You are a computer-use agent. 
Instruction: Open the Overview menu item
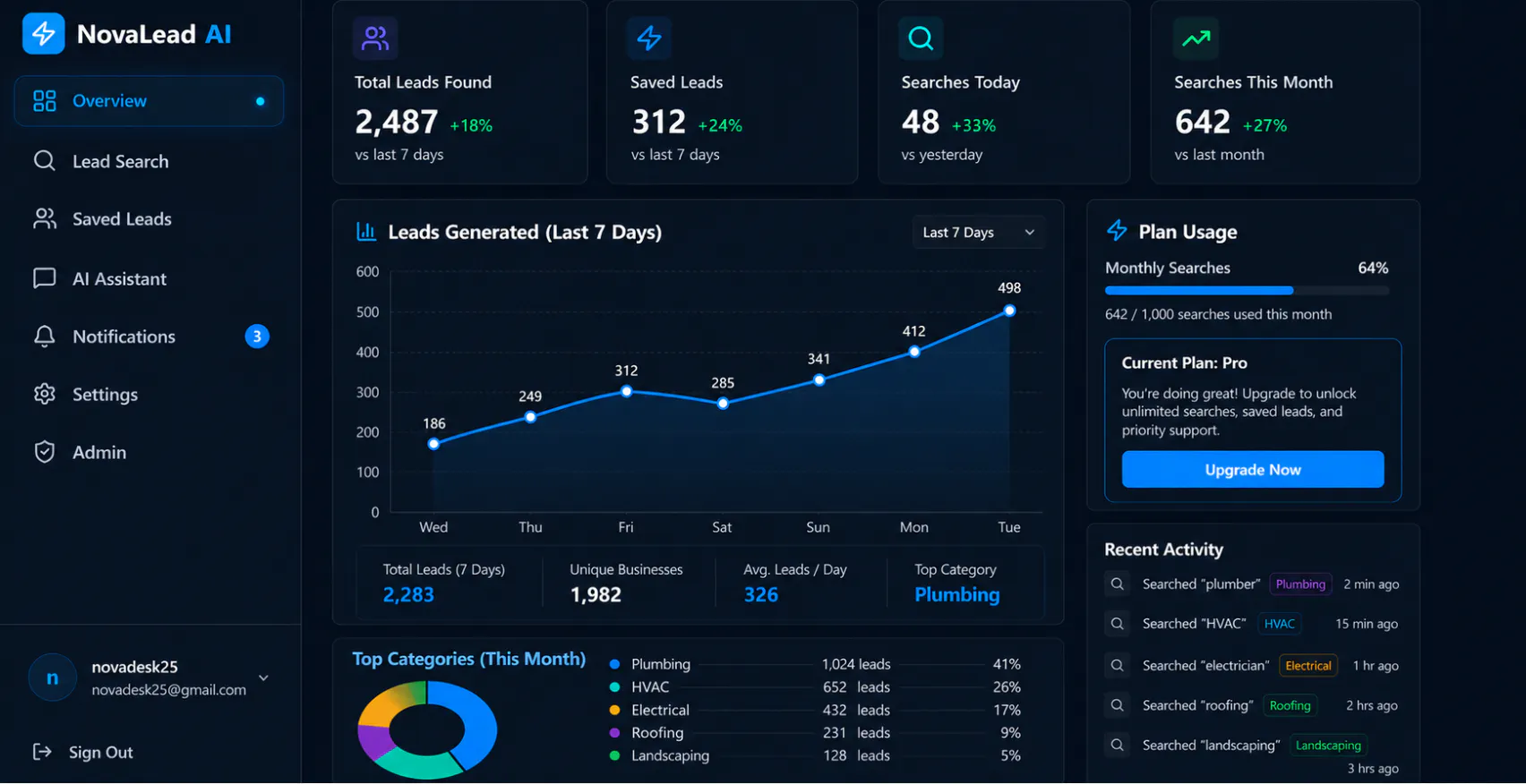coord(149,101)
